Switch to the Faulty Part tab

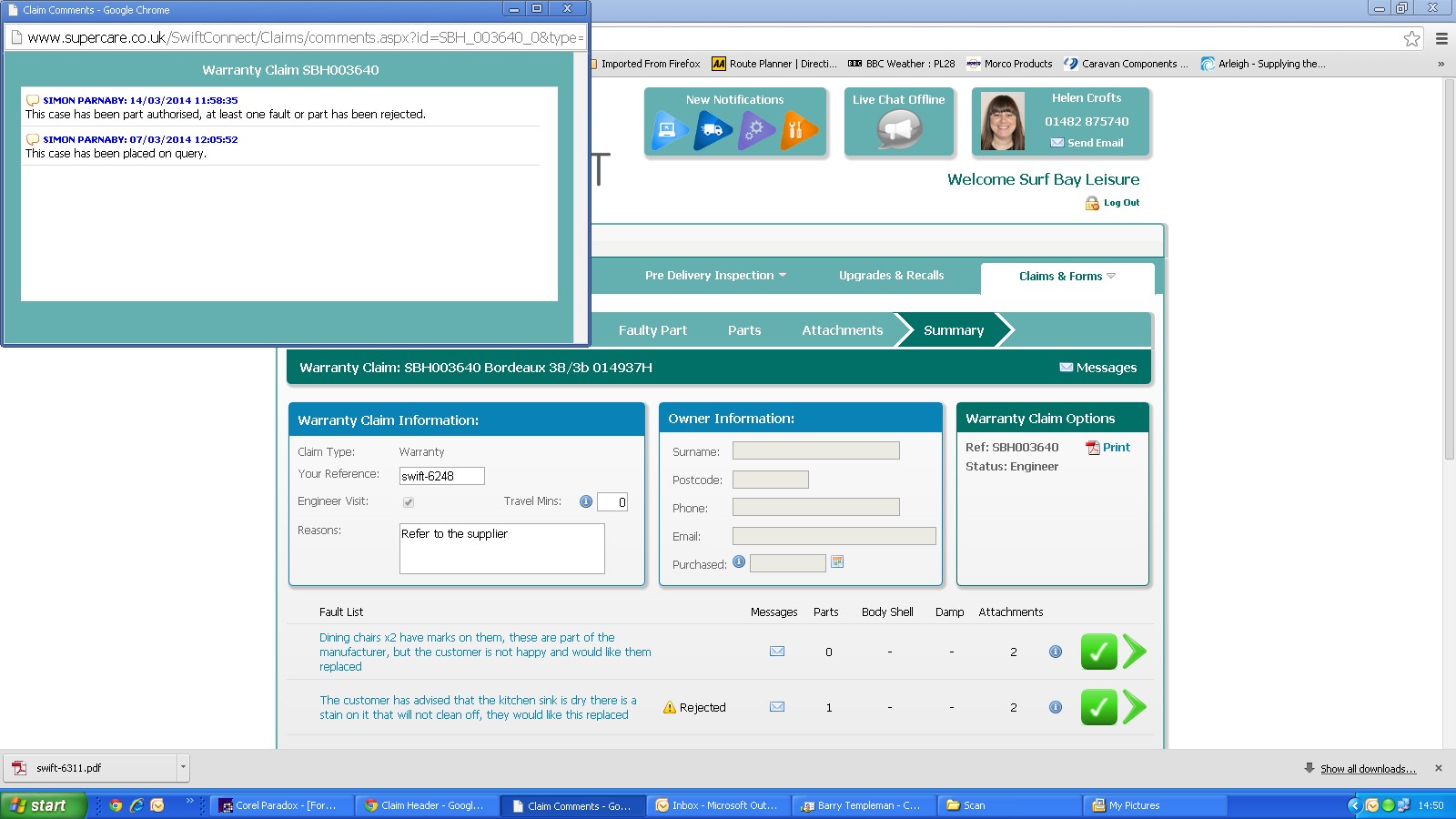click(x=652, y=330)
